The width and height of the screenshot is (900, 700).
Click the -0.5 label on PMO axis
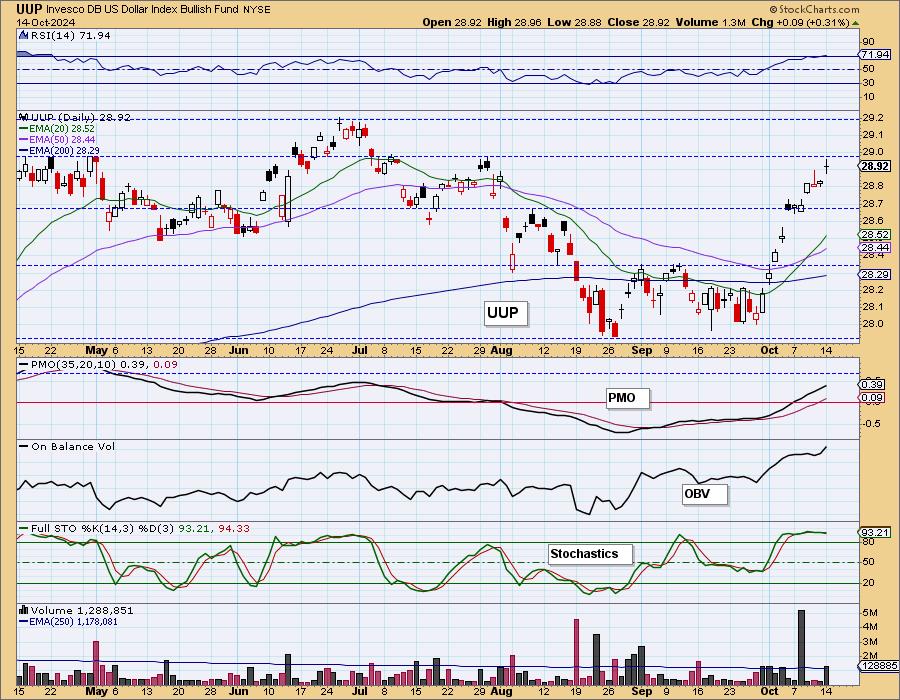(x=872, y=423)
